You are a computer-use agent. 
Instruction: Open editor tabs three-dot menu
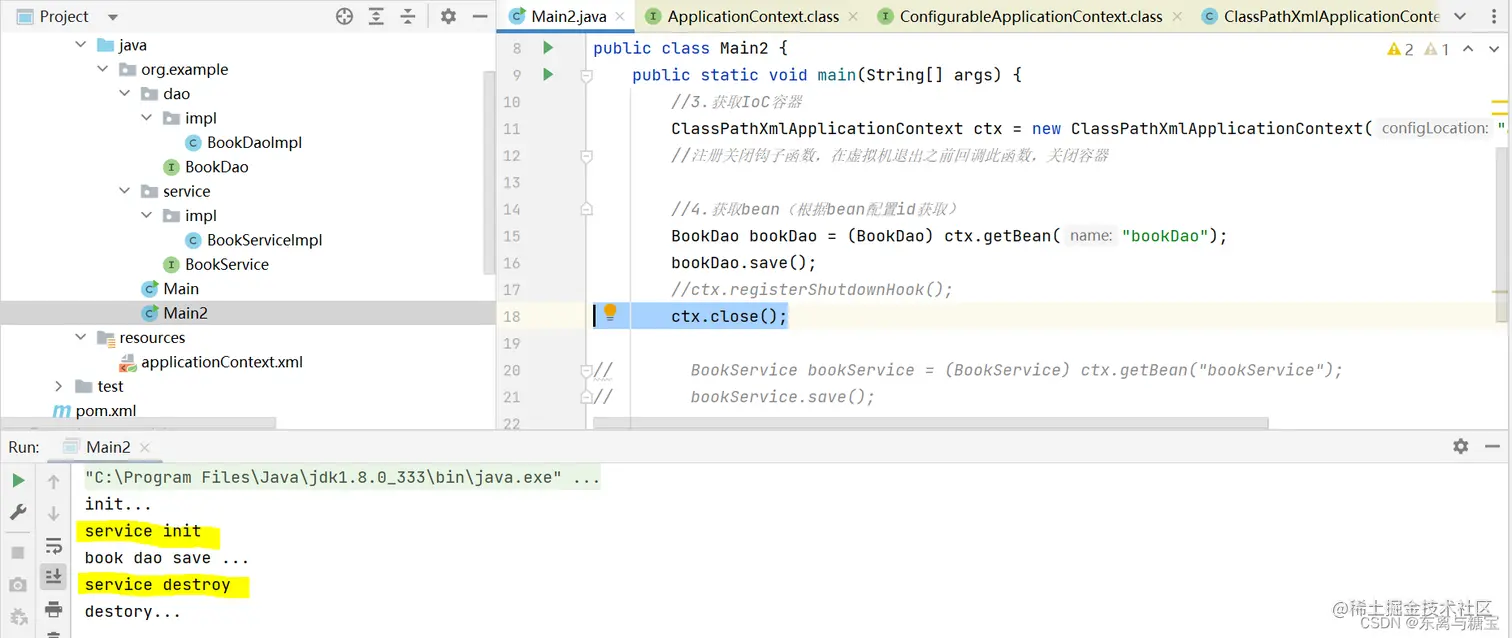1495,16
